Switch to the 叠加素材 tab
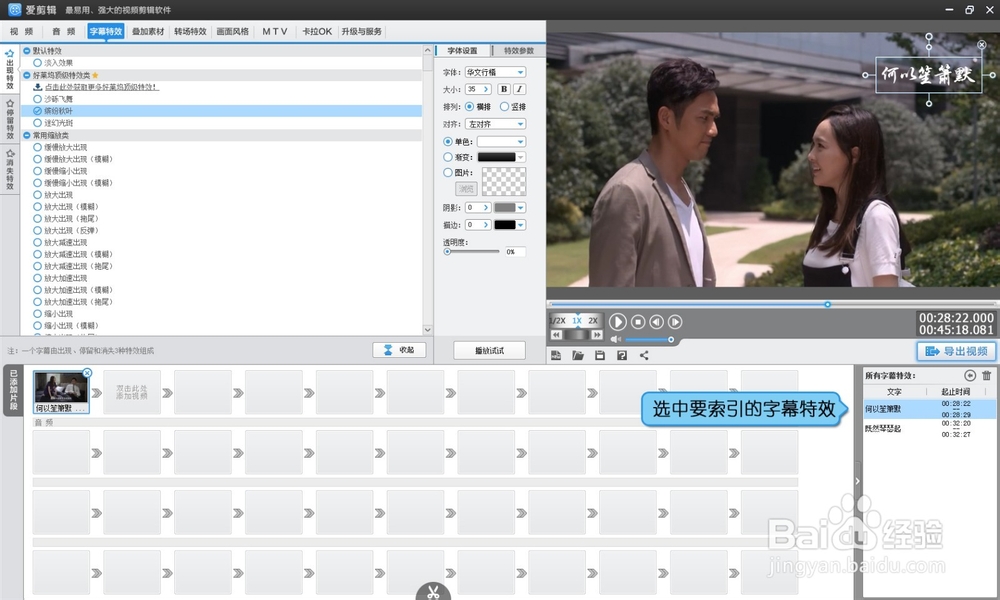1000x600 pixels. coord(148,31)
